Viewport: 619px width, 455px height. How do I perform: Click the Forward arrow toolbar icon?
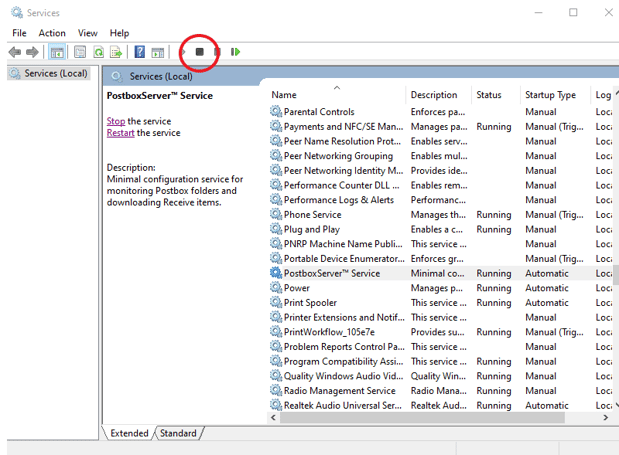coord(32,52)
